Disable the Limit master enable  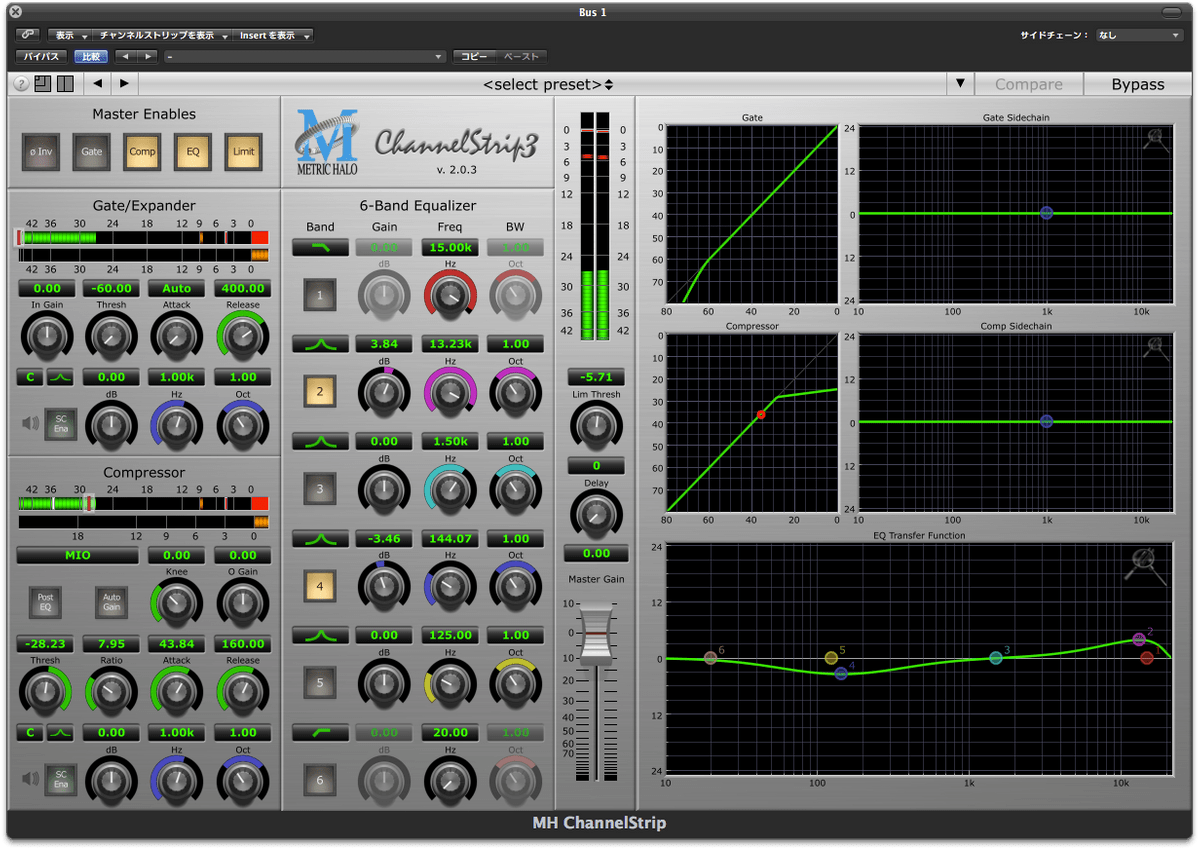click(x=243, y=152)
